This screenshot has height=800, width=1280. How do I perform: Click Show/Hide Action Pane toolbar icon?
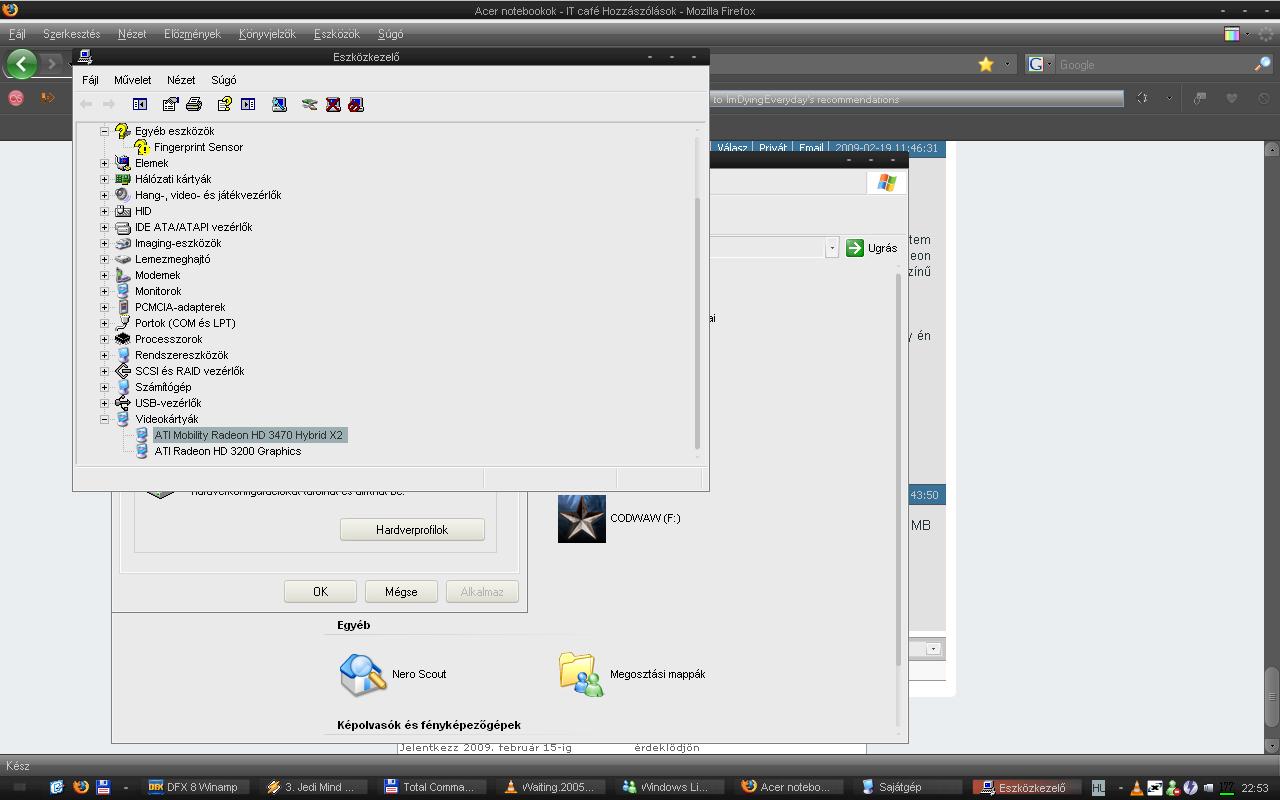click(248, 104)
